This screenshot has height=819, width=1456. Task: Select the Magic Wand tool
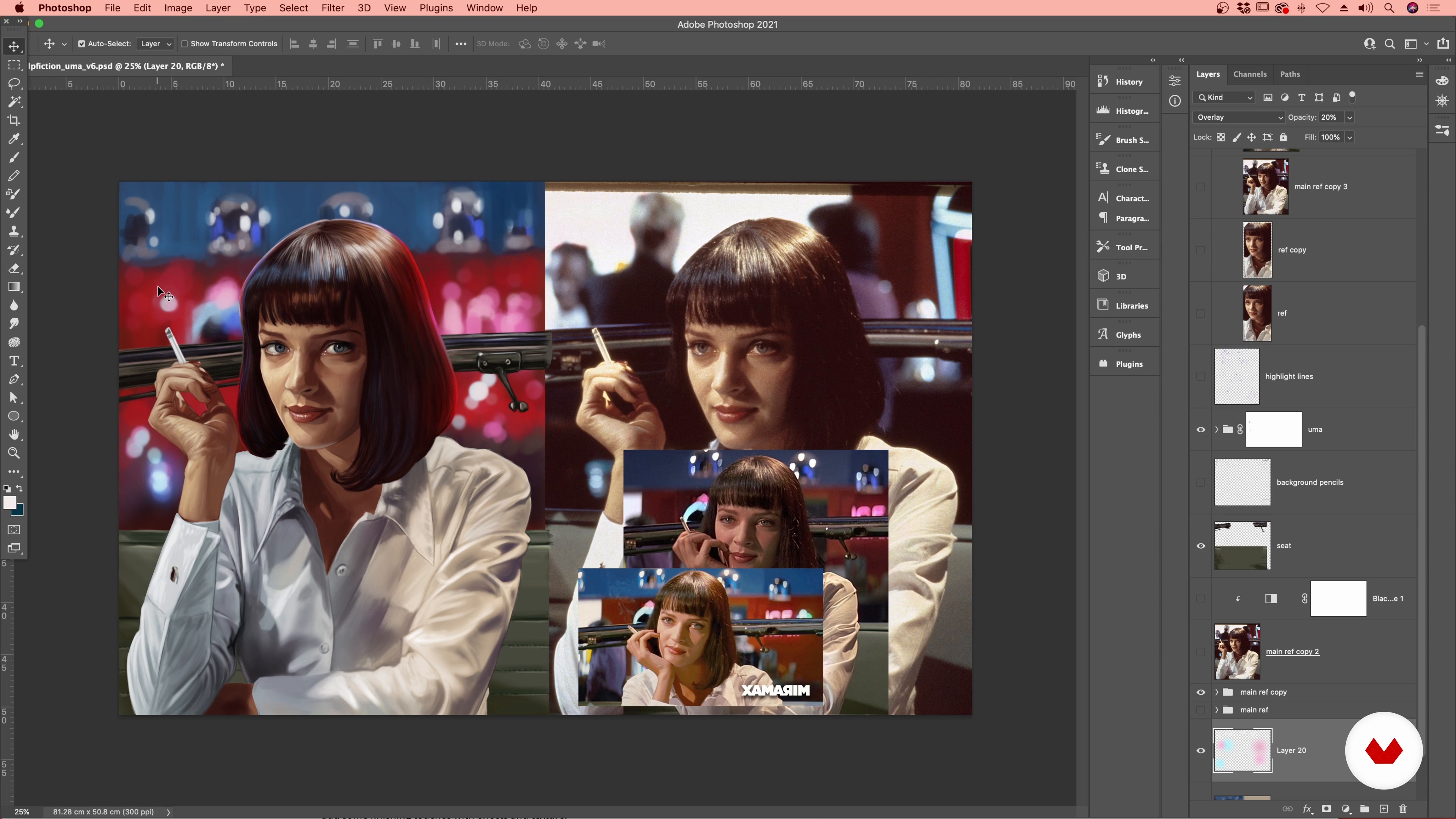(x=14, y=102)
